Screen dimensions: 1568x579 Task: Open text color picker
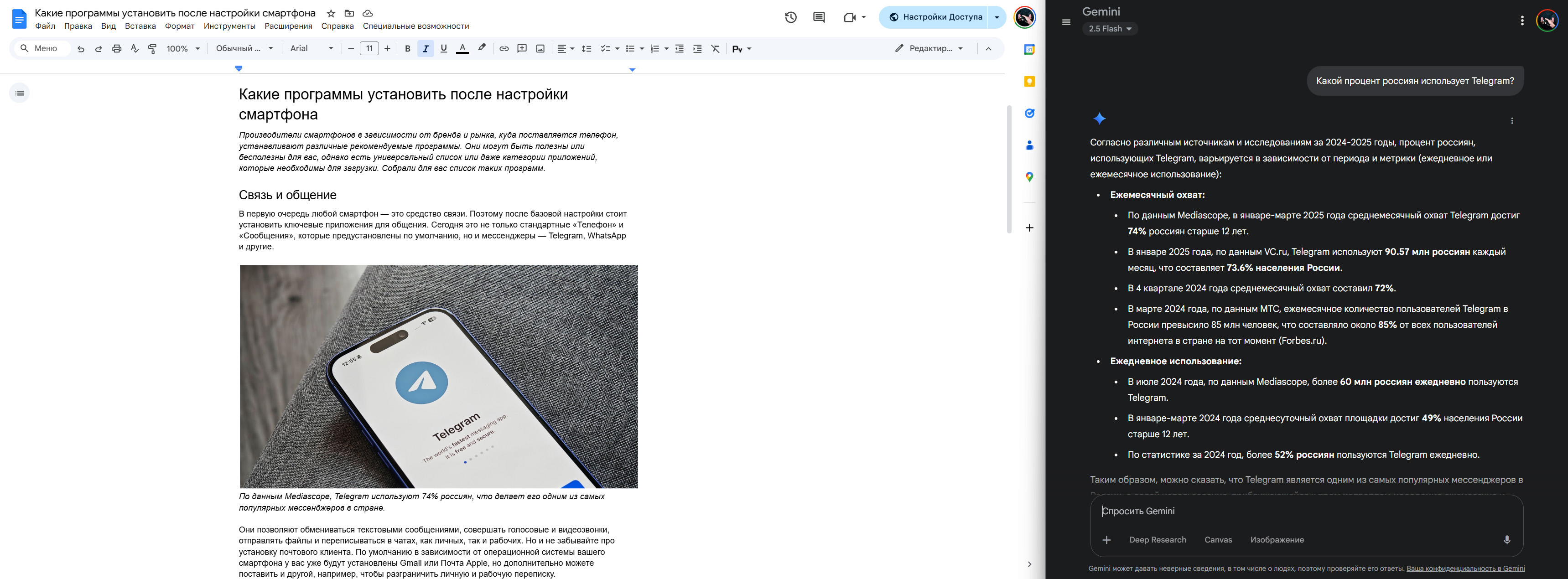click(x=462, y=49)
